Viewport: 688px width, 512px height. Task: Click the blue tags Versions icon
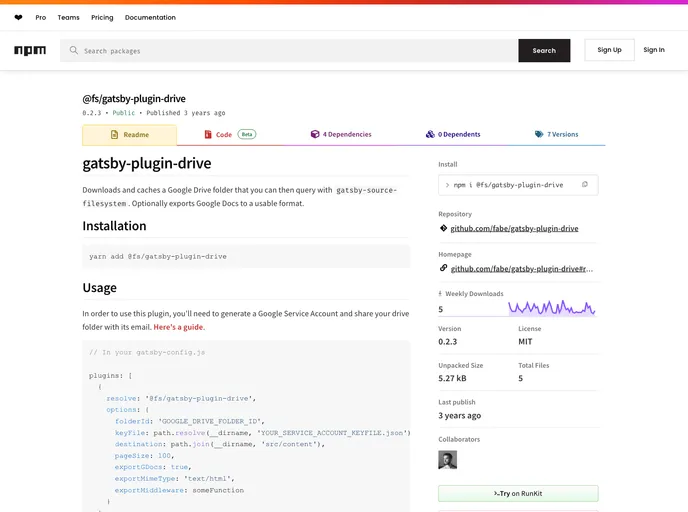539,134
